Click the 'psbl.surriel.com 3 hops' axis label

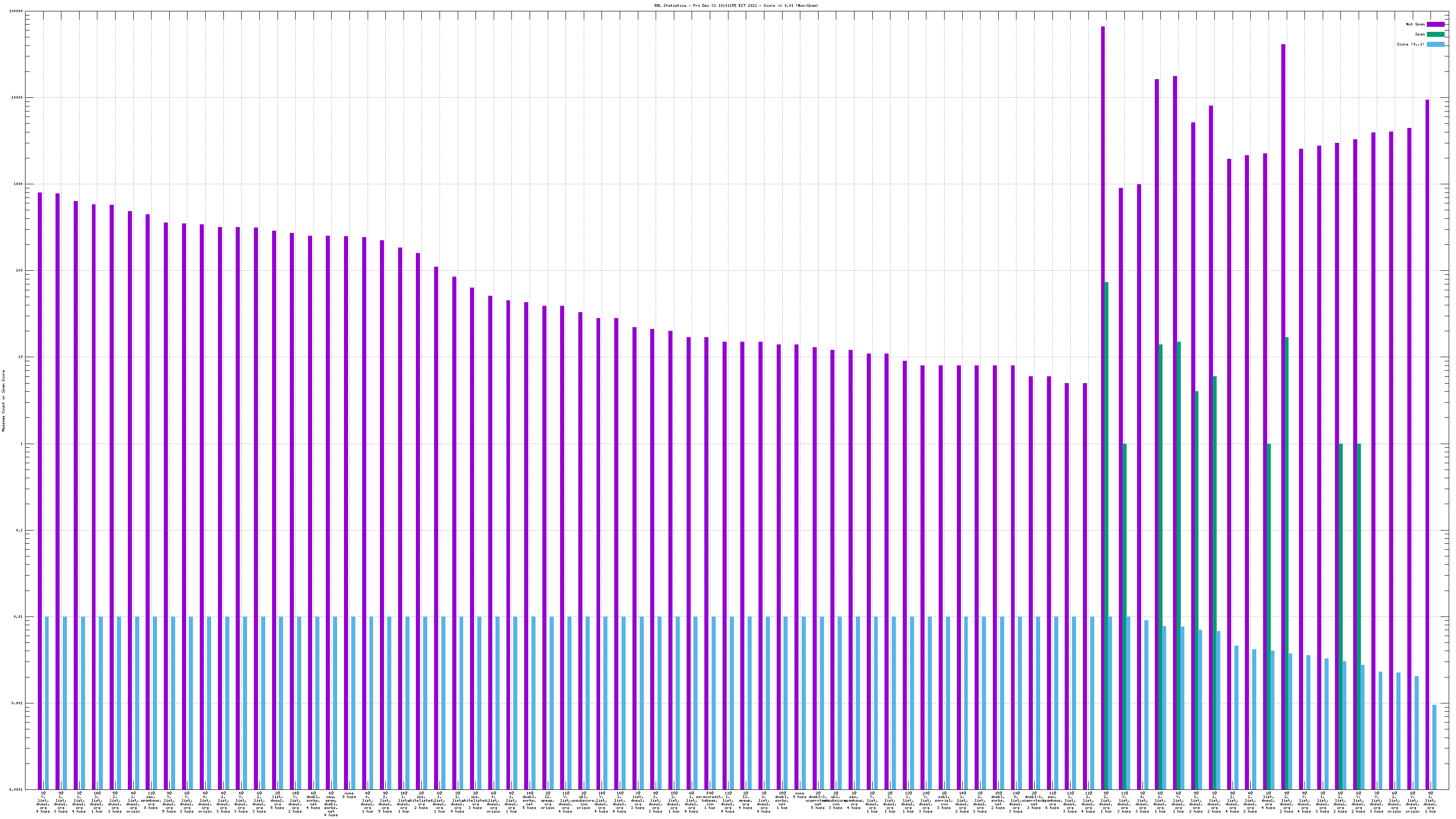(x=945, y=801)
